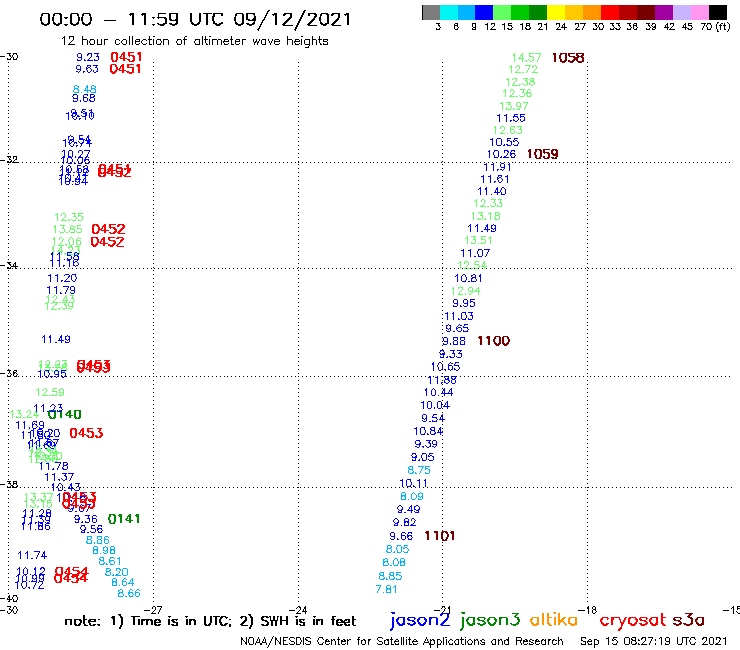Click the s3a time label 1058
Viewport: 740px width, 650px height.
pos(568,58)
